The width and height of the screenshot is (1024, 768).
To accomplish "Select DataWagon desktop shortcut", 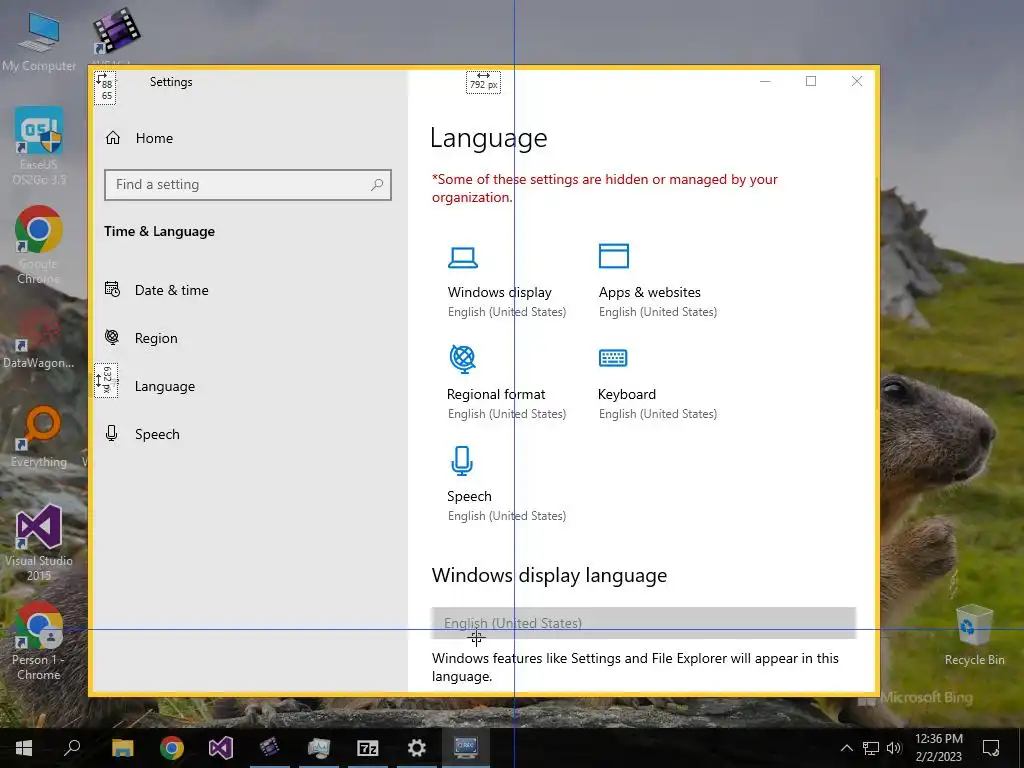I will [x=39, y=338].
